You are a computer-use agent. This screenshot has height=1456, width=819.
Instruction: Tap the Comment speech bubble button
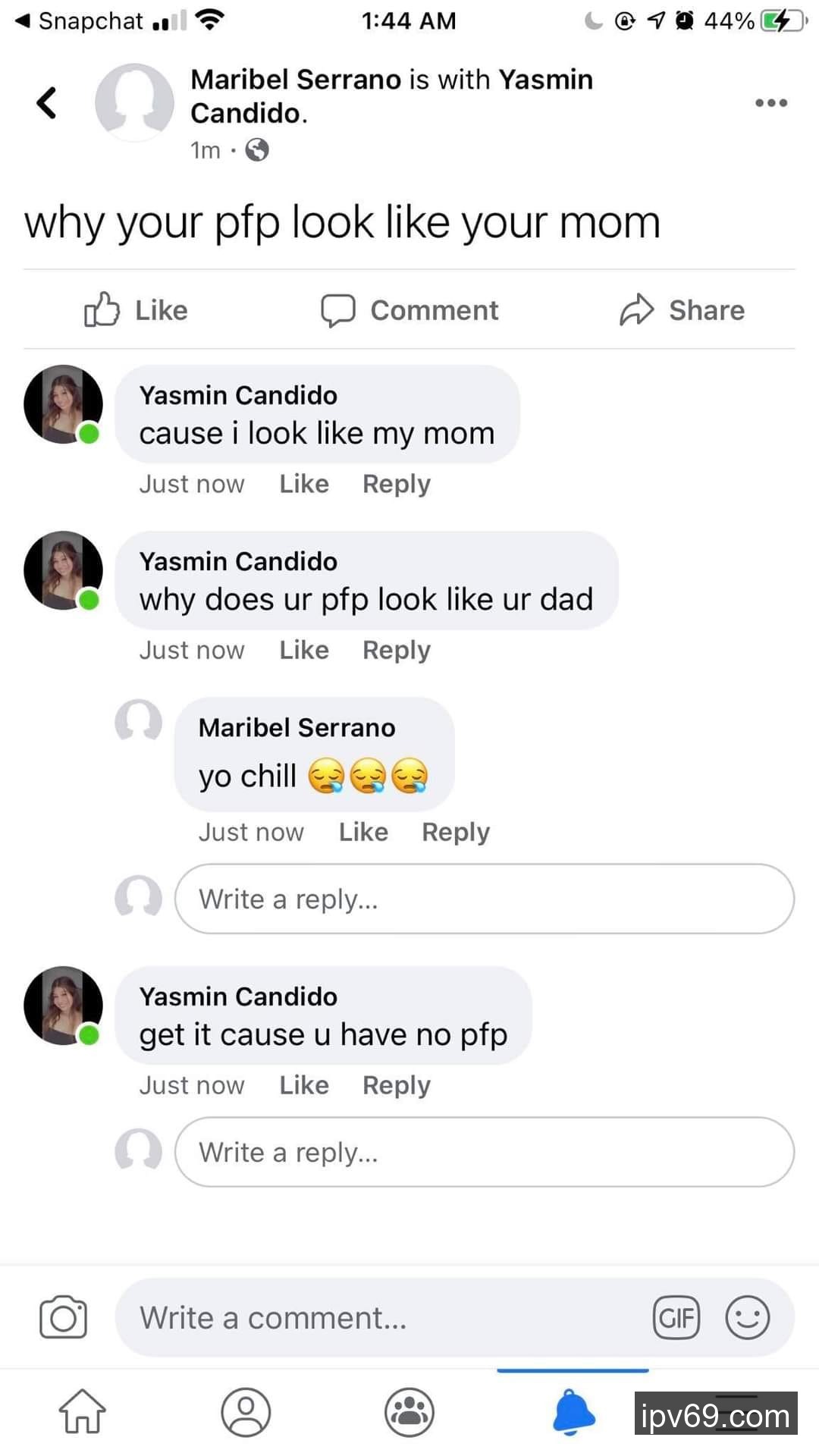409,310
